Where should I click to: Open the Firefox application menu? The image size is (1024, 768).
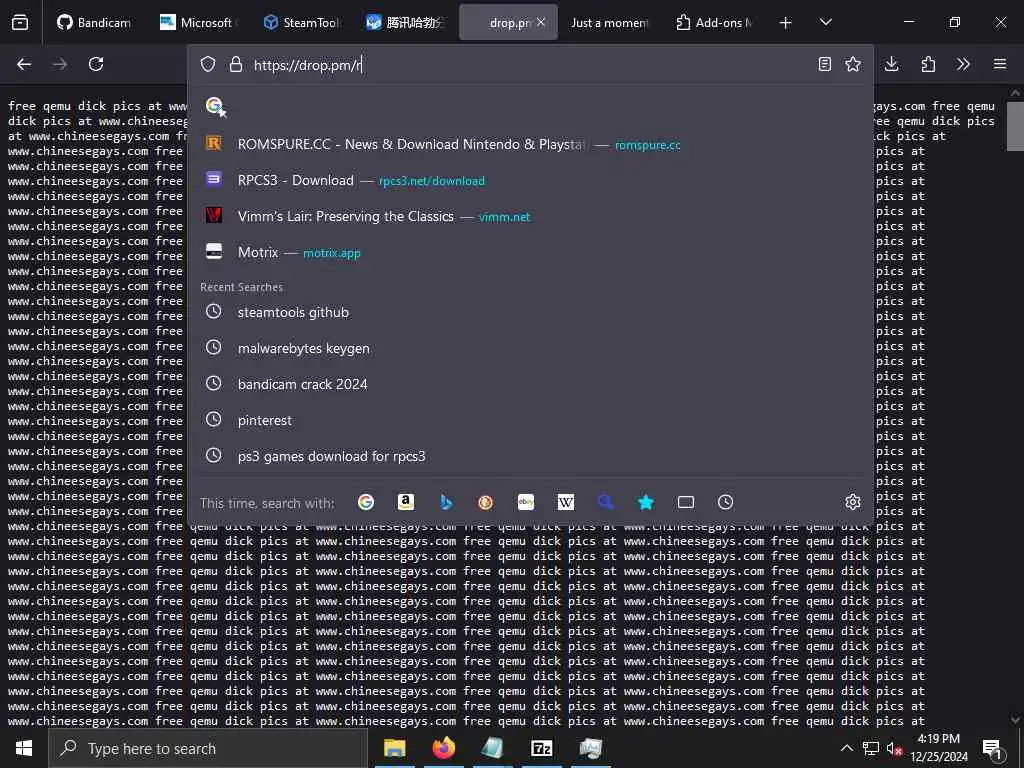tap(1000, 64)
